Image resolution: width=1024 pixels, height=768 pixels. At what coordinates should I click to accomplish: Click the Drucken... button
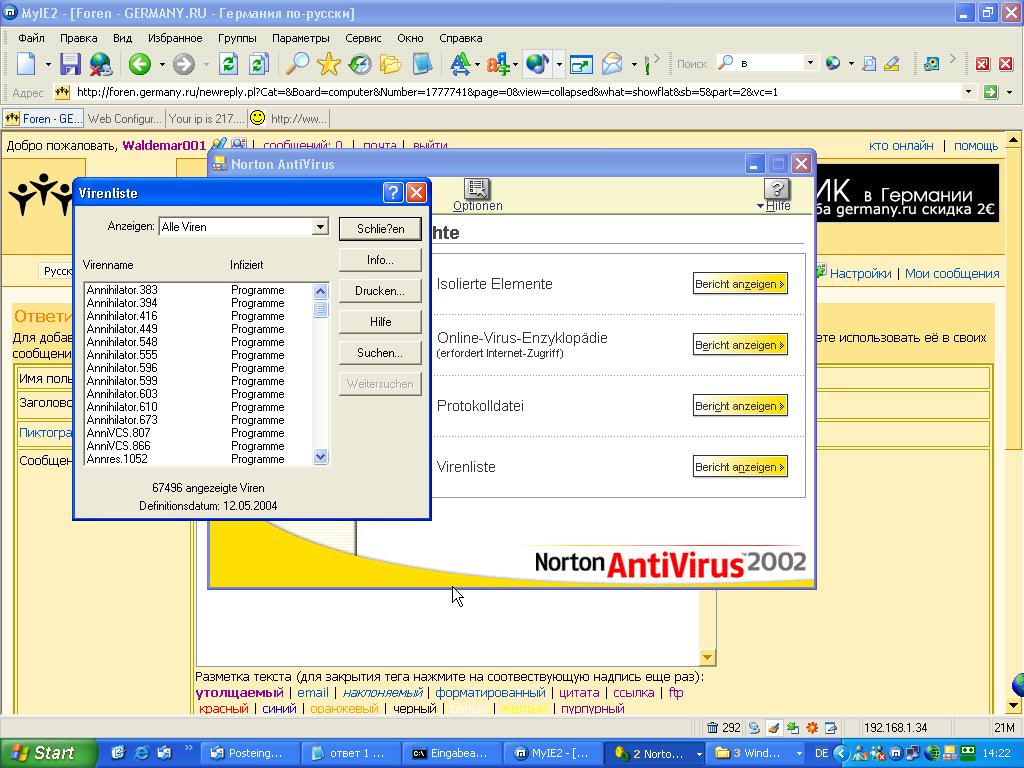click(380, 291)
